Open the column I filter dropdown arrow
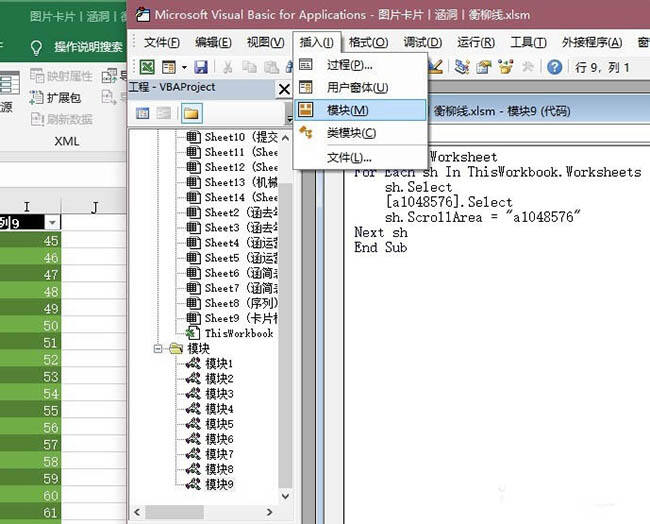This screenshot has height=524, width=650. [x=52, y=223]
